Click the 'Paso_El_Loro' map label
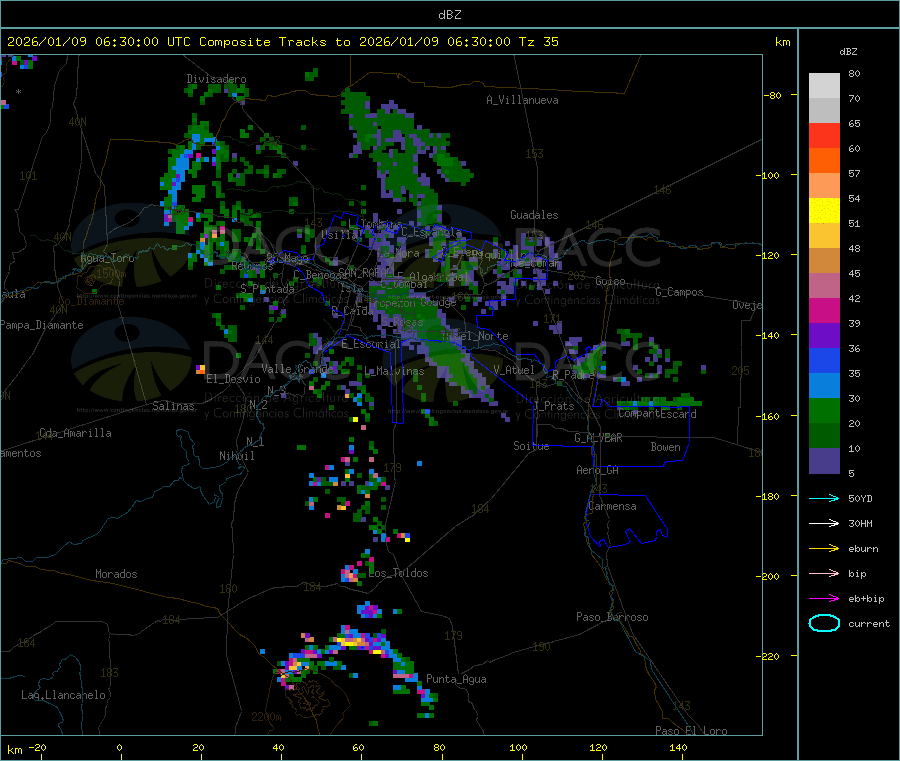 [691, 731]
